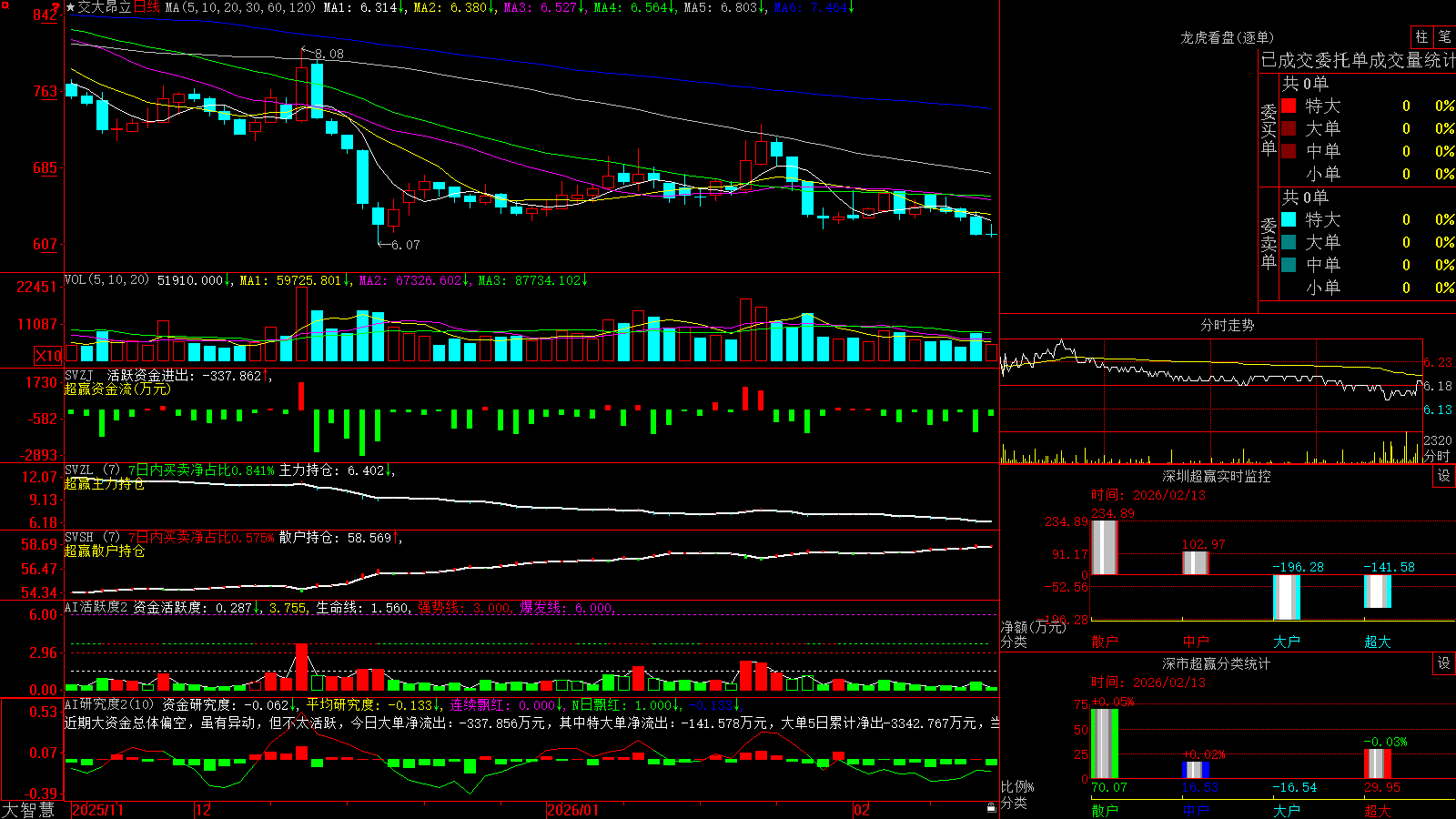The width and height of the screenshot is (1456, 819).
Task: Click the 6.07 low price annotation
Action: pos(406,245)
